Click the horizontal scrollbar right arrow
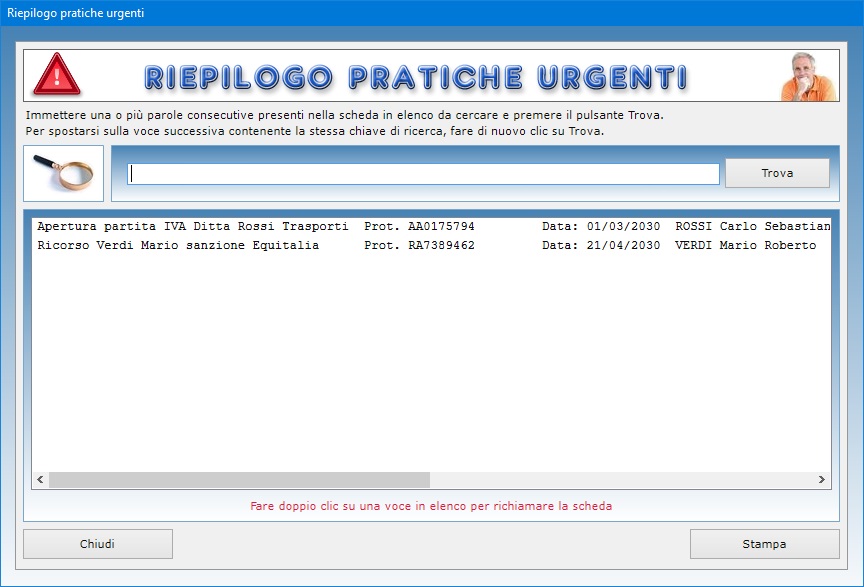Viewport: 864px width, 587px height. 822,480
